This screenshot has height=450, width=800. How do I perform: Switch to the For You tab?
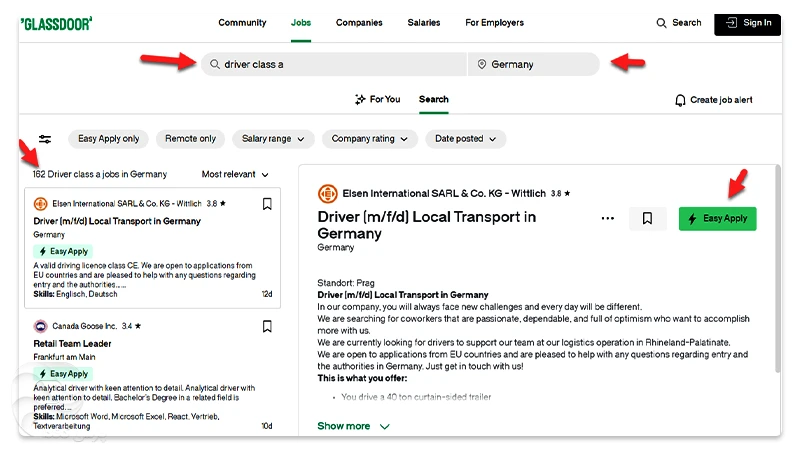coord(377,100)
